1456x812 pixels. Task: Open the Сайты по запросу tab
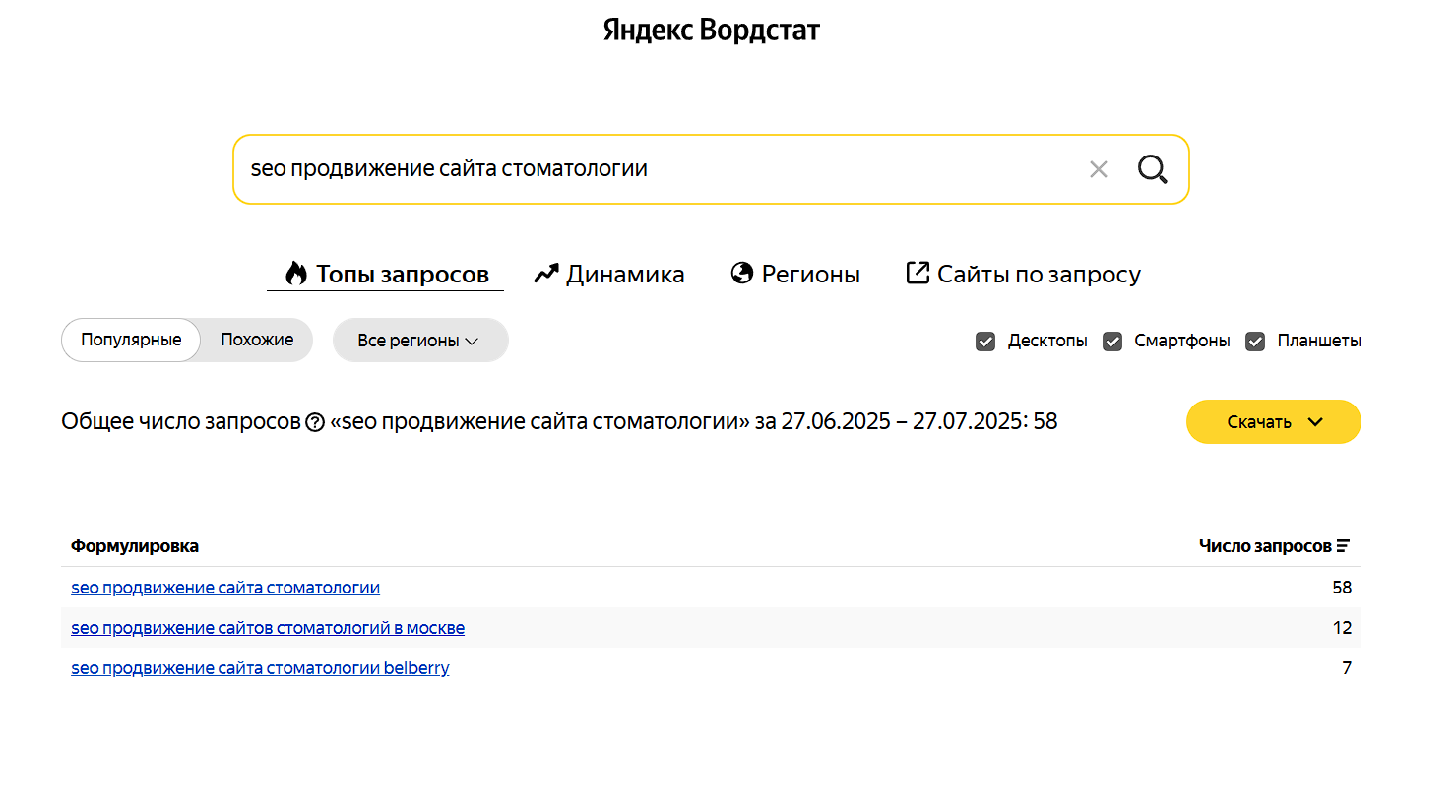point(1023,274)
